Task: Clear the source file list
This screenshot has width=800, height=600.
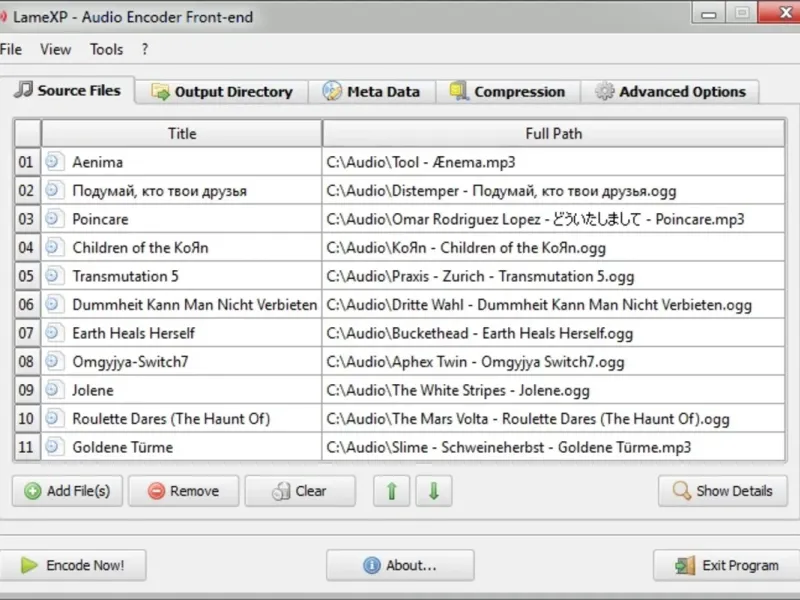Action: (x=300, y=491)
